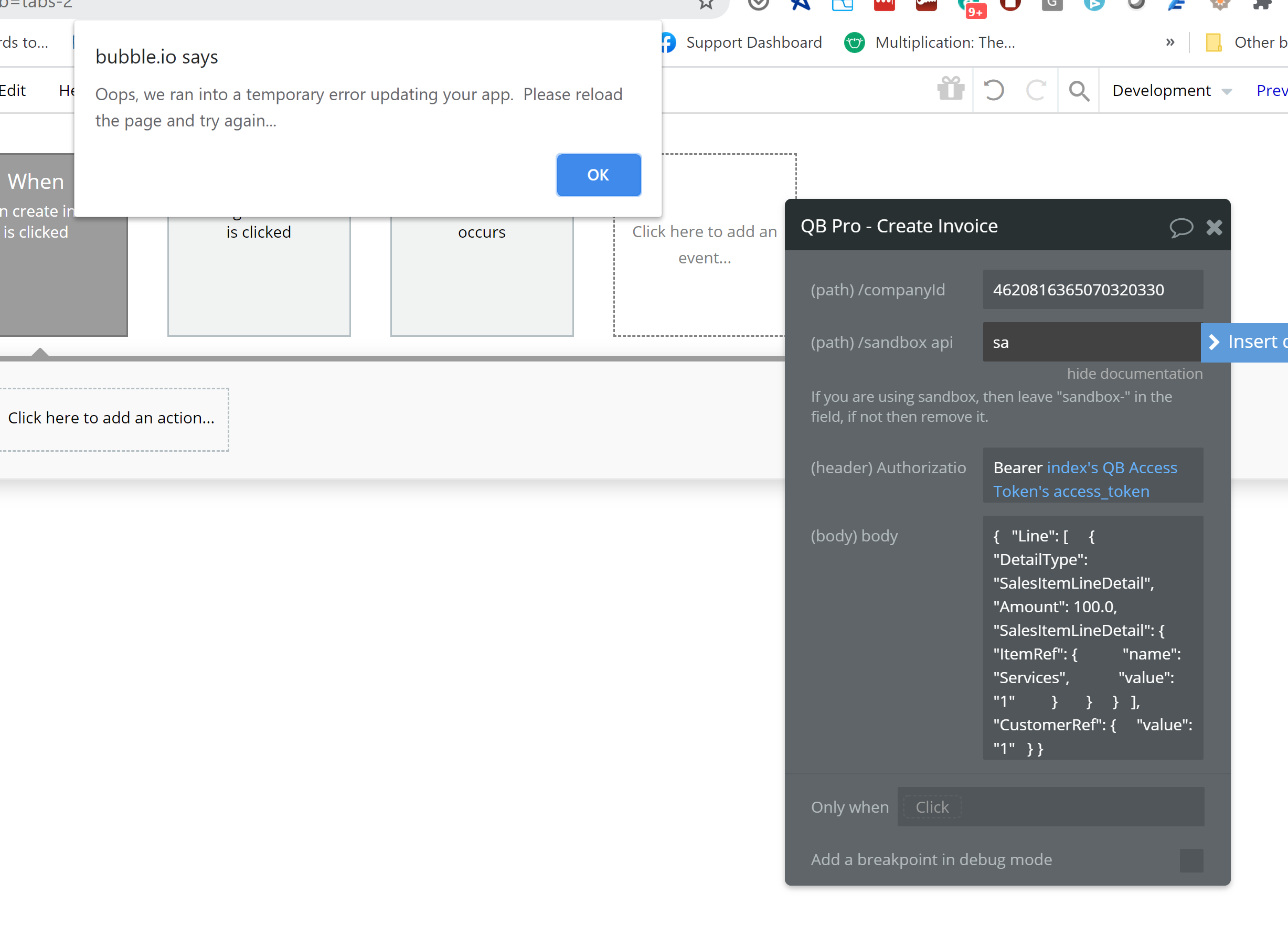Undo the last editor change
This screenshot has width=1288, height=936.
[x=993, y=90]
